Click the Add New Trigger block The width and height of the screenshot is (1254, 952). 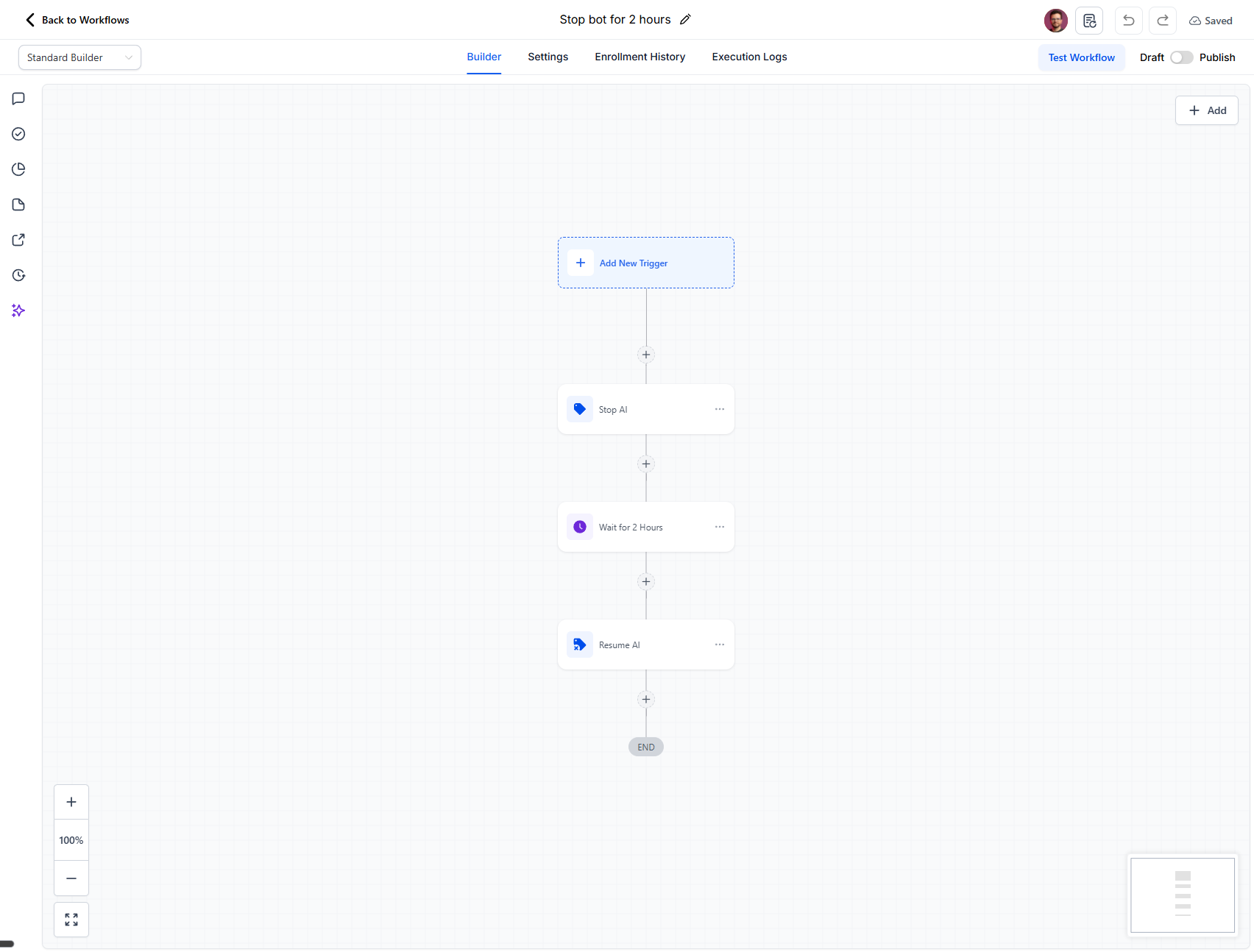(645, 263)
